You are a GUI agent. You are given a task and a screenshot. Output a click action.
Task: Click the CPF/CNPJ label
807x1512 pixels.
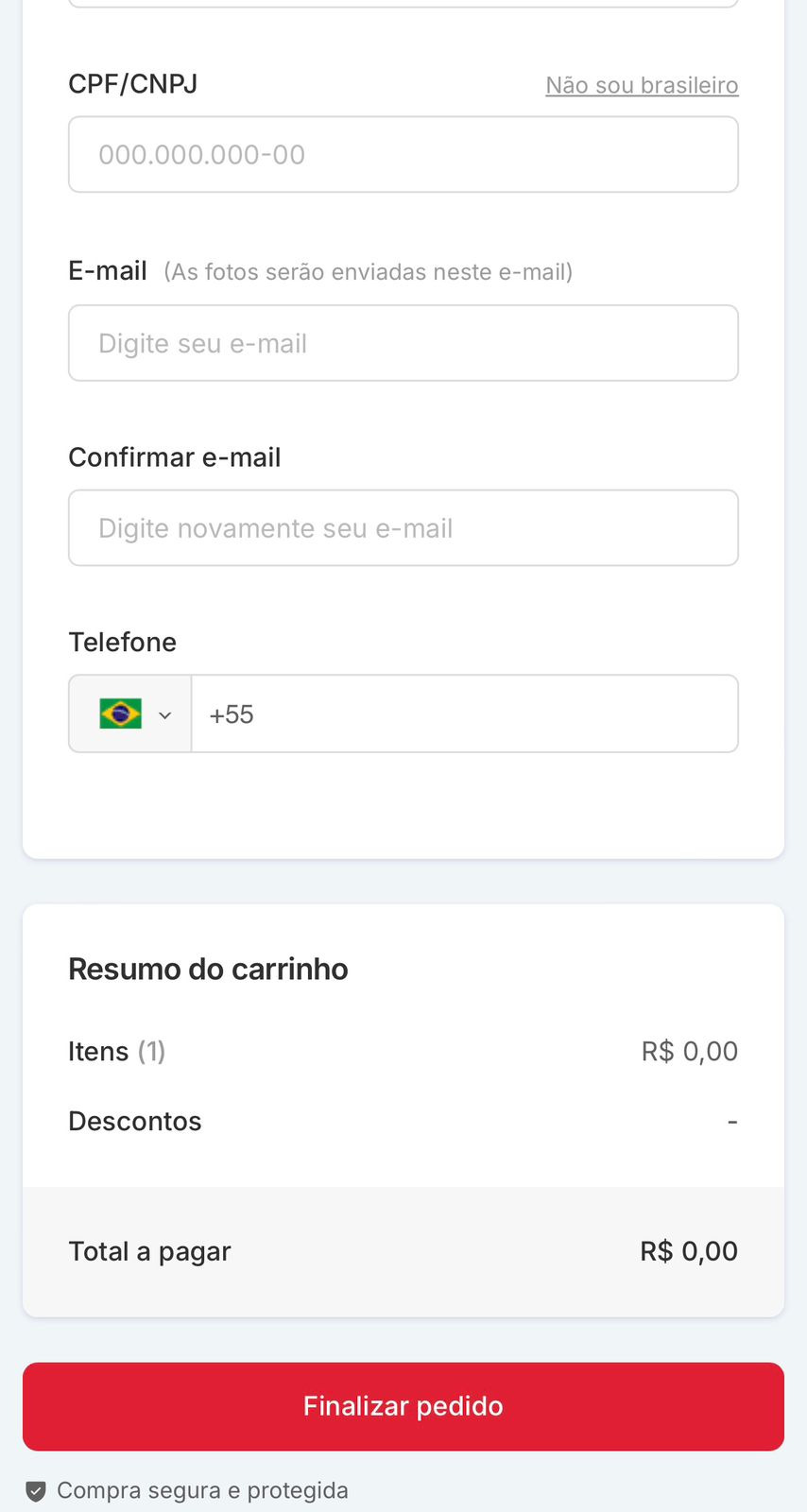tap(132, 84)
